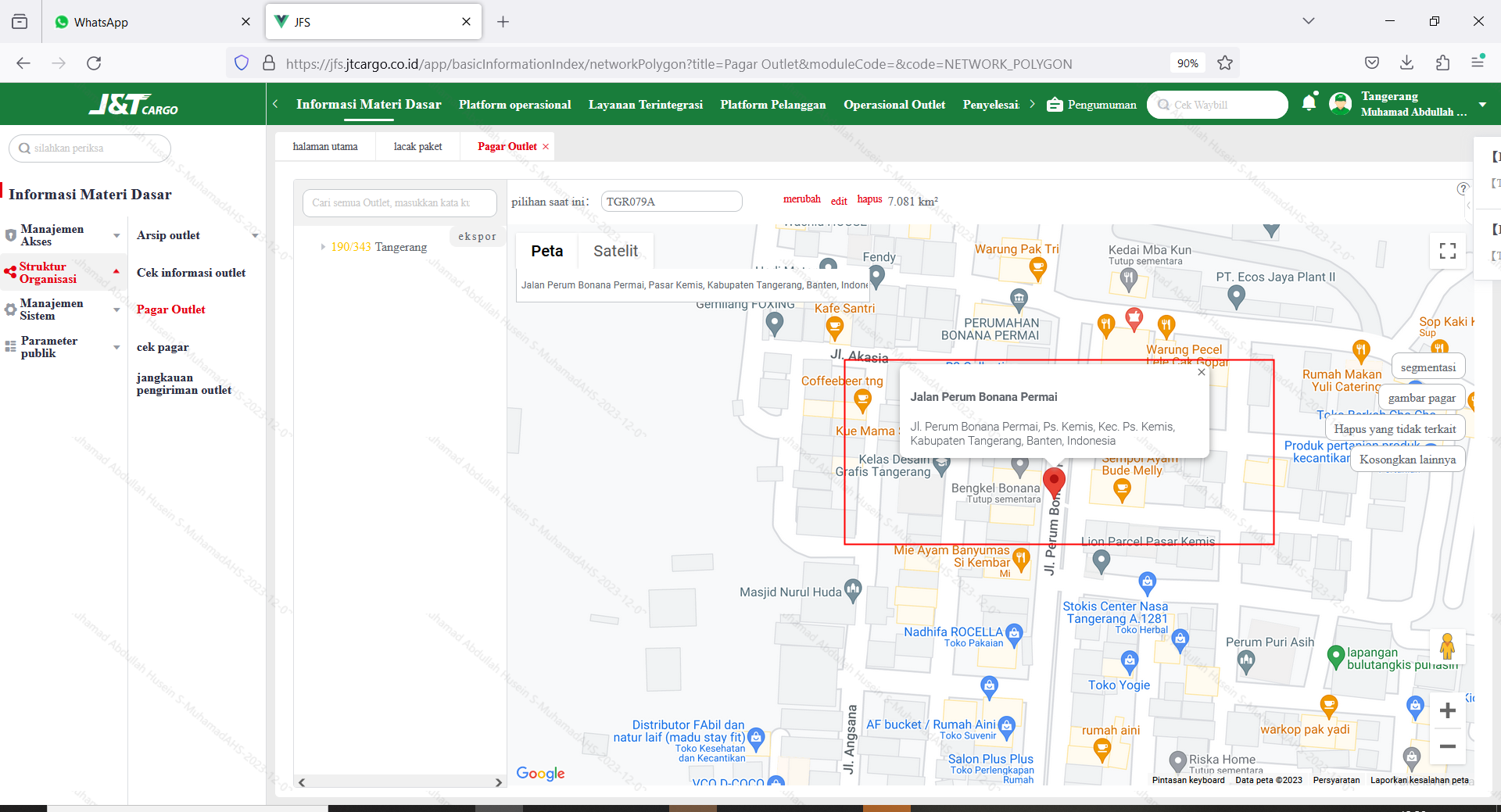Open Platform Pelanggan menu
This screenshot has height=812, width=1501.
[x=773, y=105]
